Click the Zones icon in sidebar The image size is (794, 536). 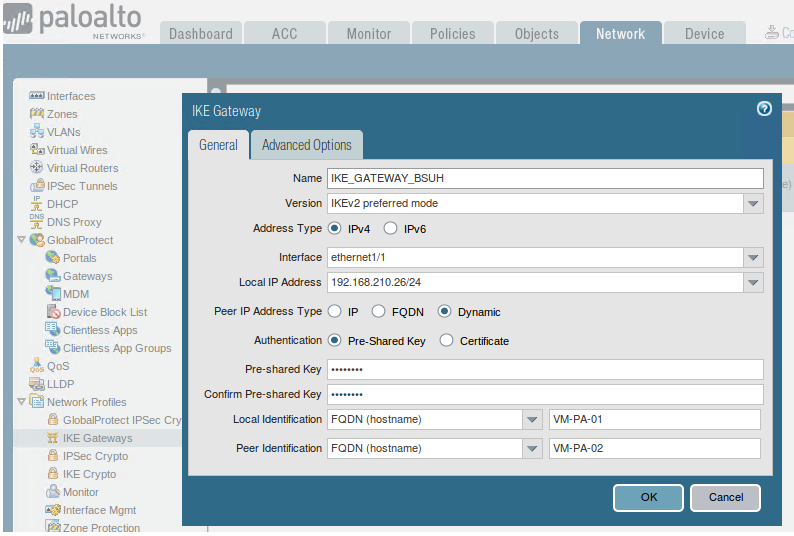[x=37, y=114]
